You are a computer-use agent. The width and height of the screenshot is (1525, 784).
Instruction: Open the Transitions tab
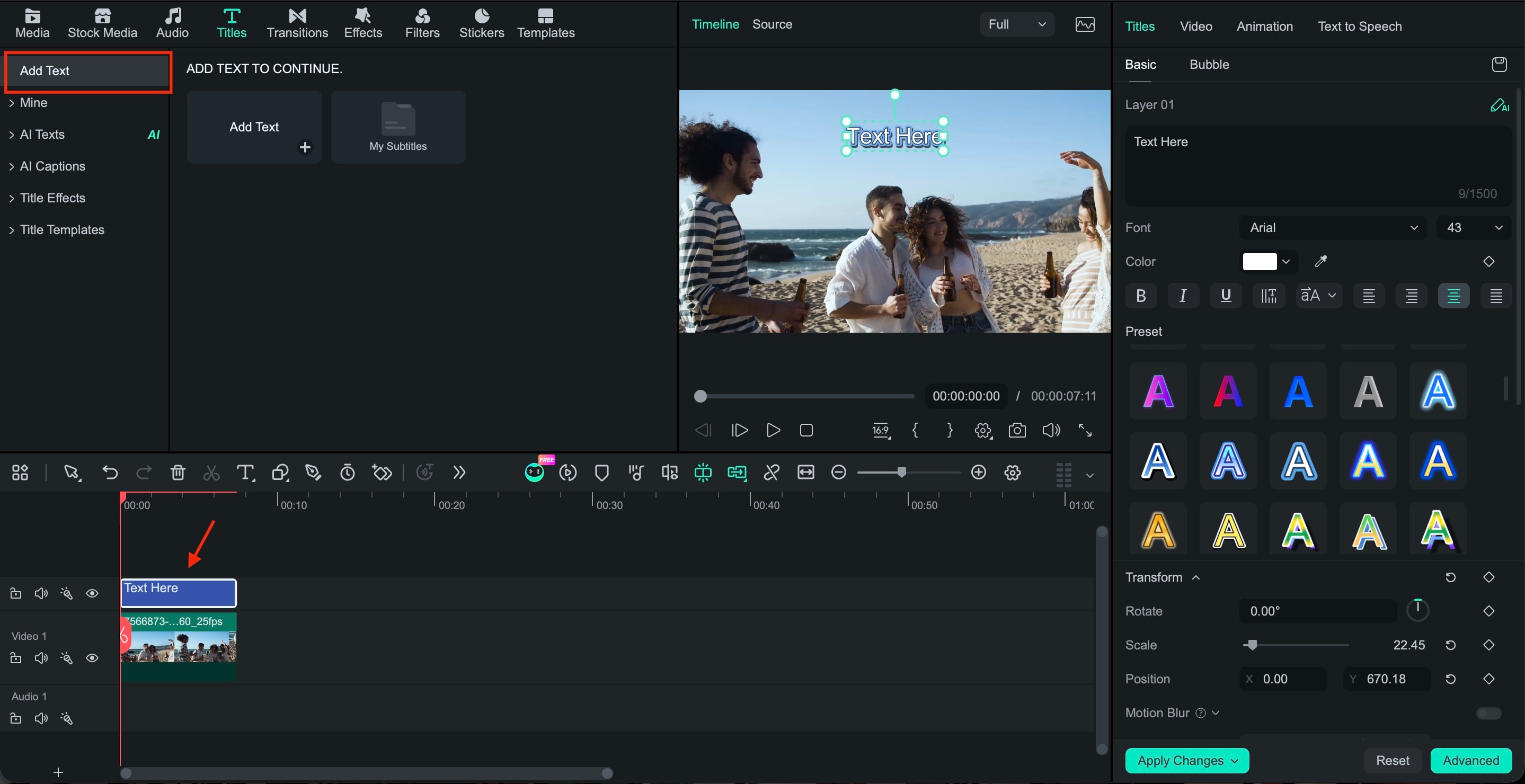click(297, 24)
